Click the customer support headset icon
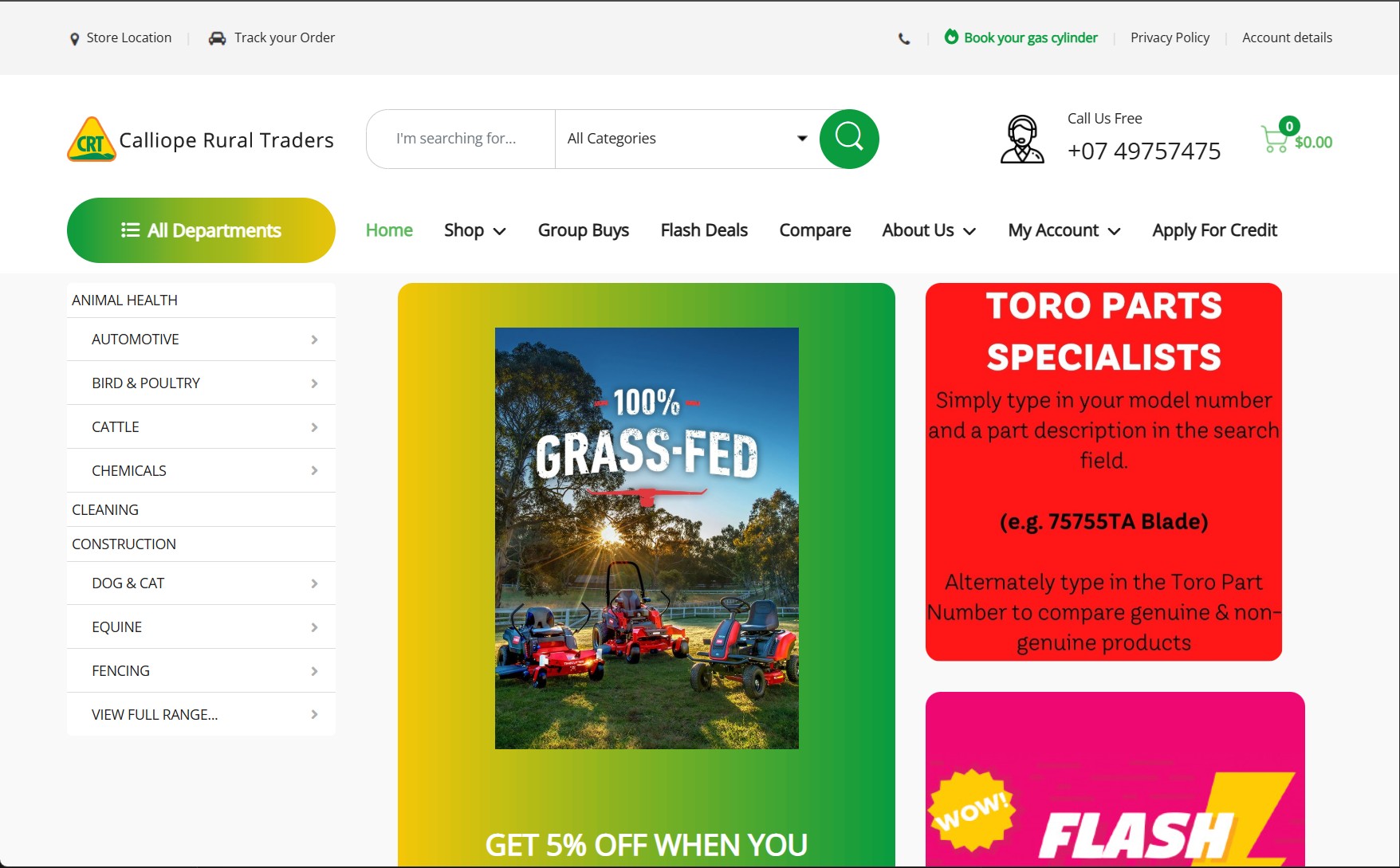Screen dimensions: 1400x868 [1022, 139]
